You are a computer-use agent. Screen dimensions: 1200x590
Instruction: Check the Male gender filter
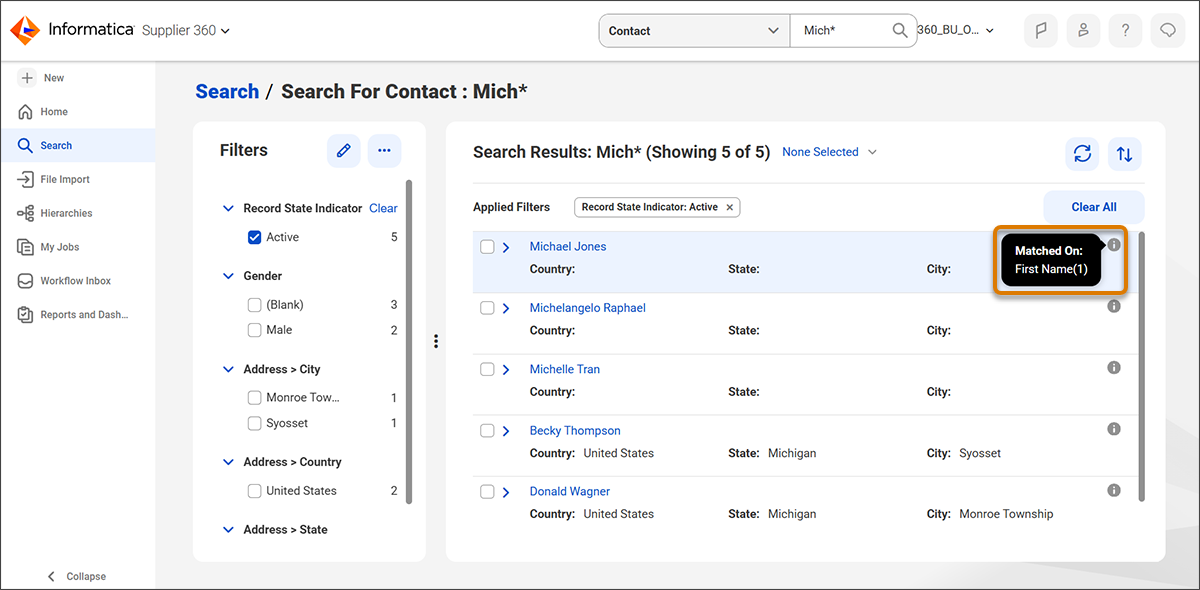[x=254, y=330]
